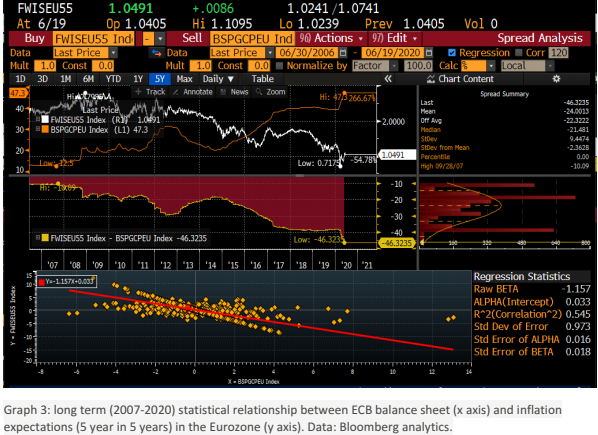Click the R^2(Correlation^2) statistic
This screenshot has width=598, height=435.
532,314
